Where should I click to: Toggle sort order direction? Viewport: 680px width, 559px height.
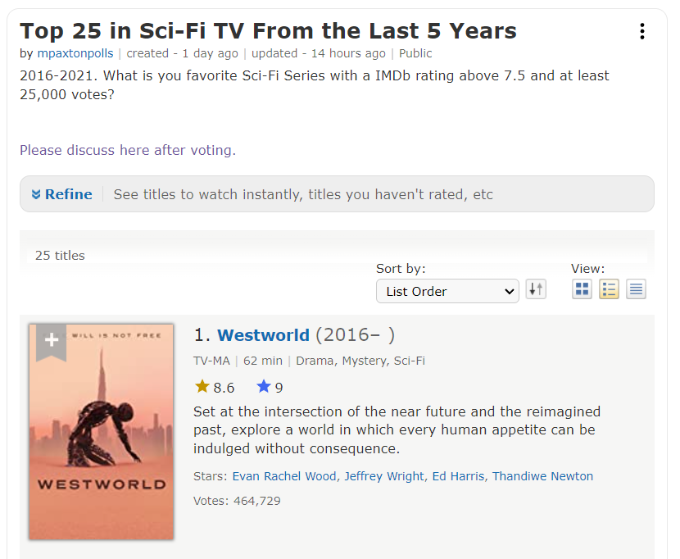536,290
